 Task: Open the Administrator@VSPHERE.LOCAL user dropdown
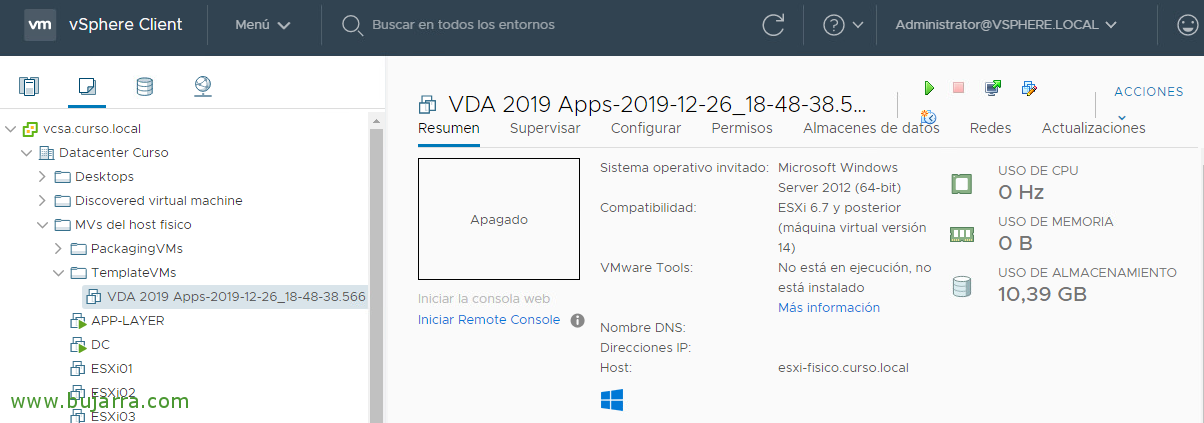pyautogui.click(x=1007, y=25)
